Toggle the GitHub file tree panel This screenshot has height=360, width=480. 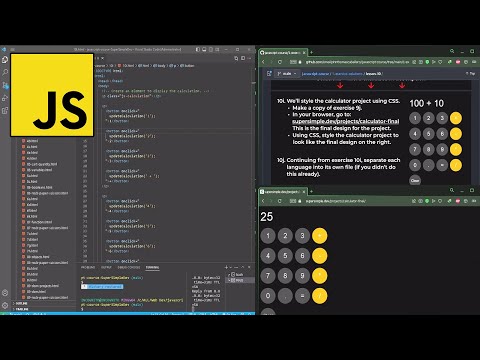click(x=269, y=74)
